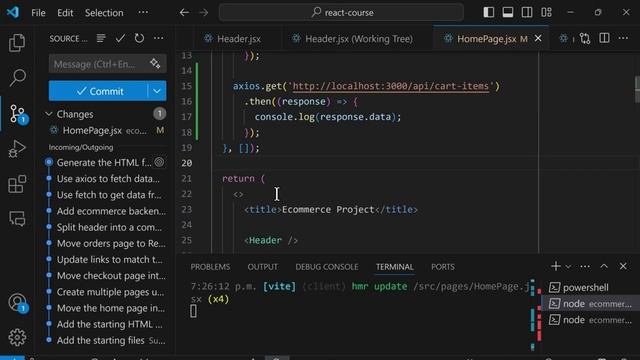The width and height of the screenshot is (640, 360).
Task: Open the Search view in activity bar
Action: click(17, 78)
